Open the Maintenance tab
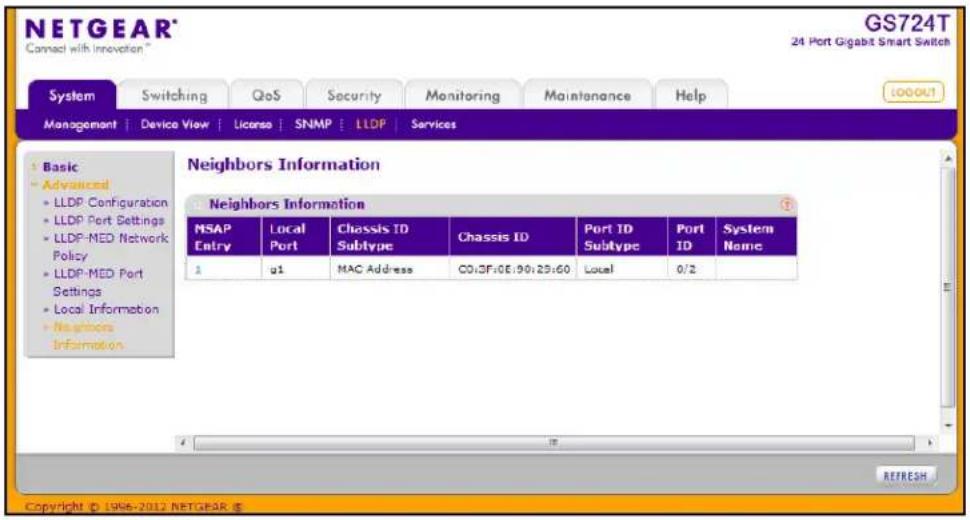The height and width of the screenshot is (520, 970). [587, 95]
